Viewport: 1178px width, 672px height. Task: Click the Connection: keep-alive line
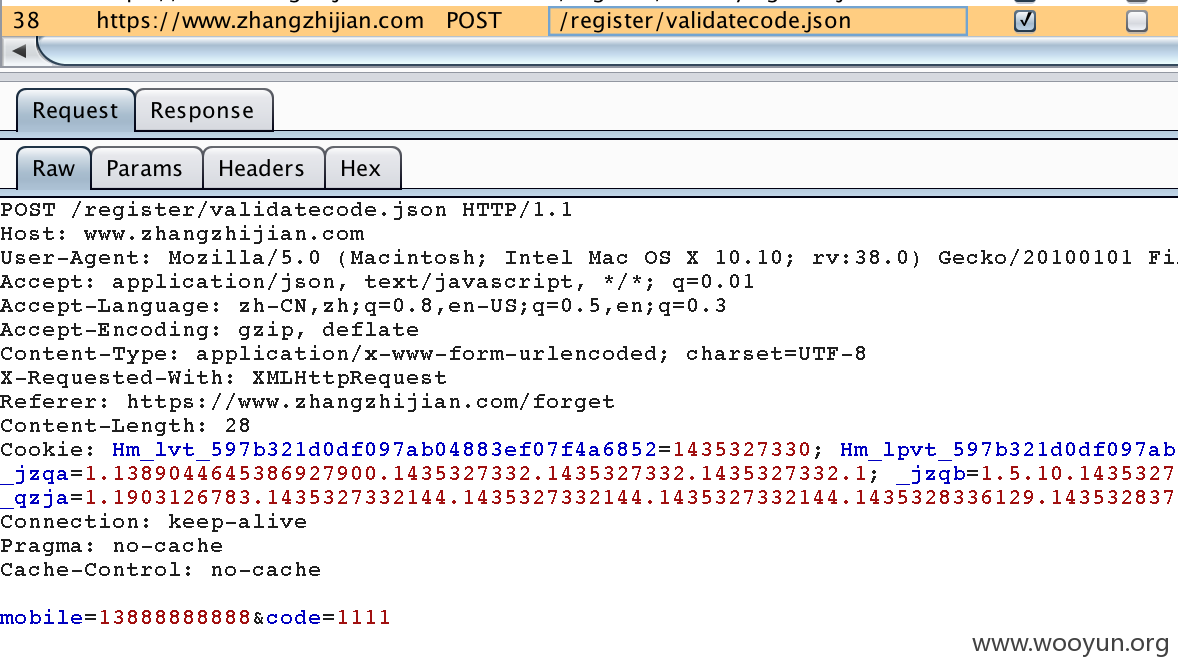pos(154,522)
